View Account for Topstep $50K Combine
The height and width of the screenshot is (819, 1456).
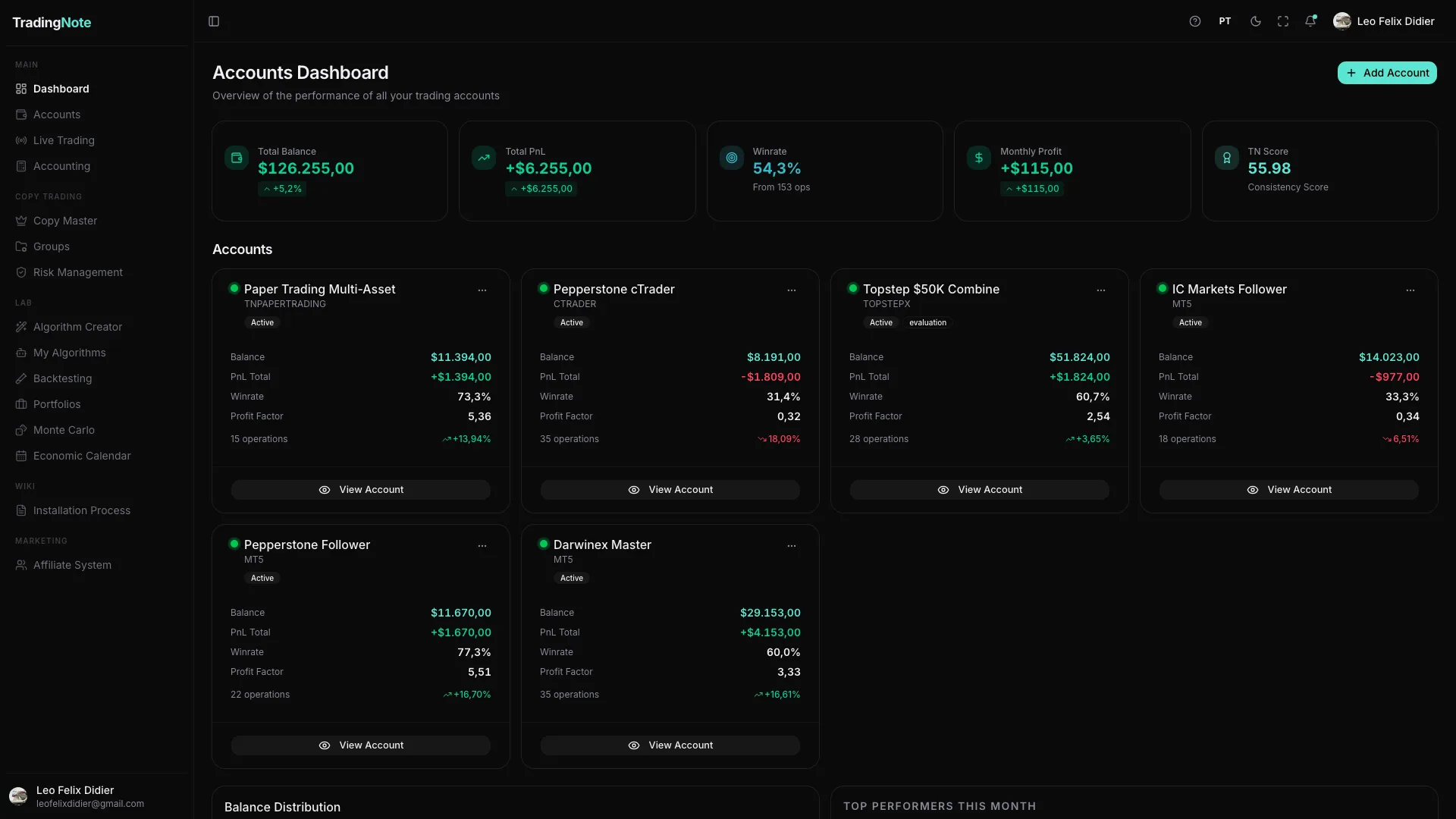pyautogui.click(x=980, y=490)
